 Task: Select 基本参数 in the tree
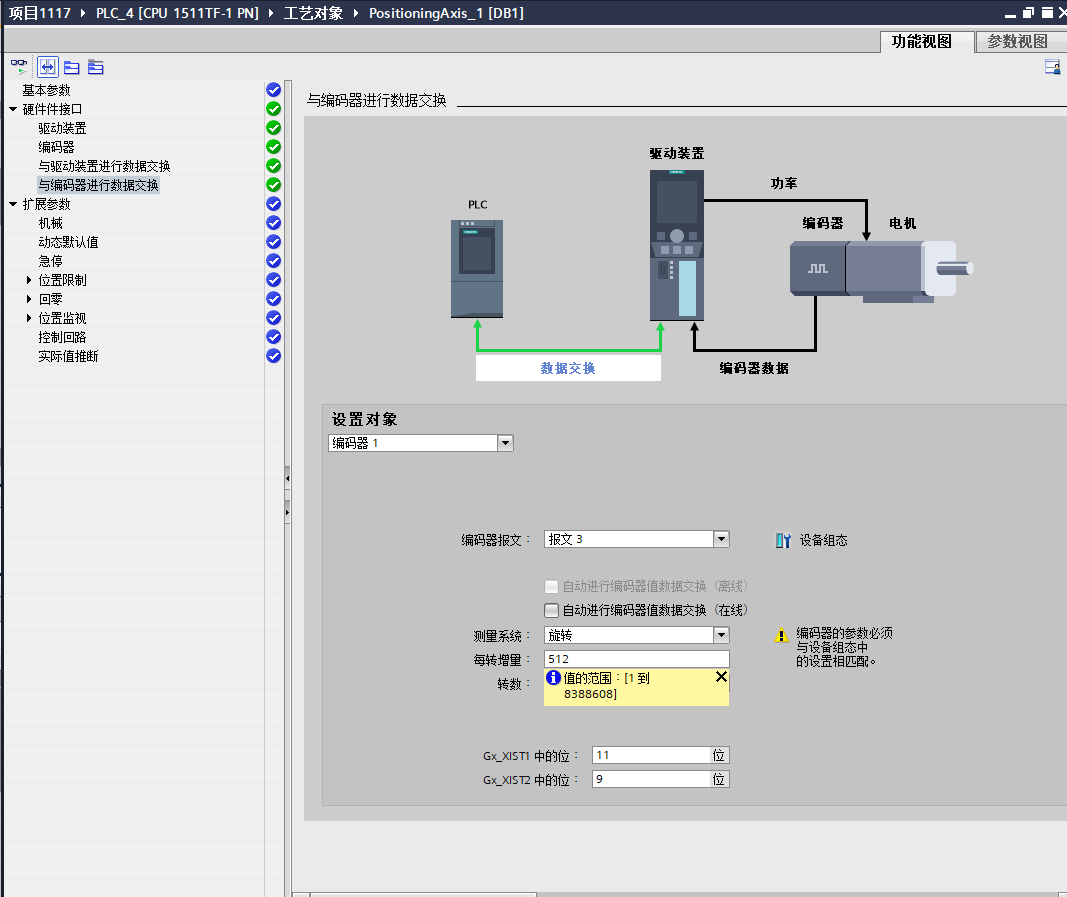point(46,90)
